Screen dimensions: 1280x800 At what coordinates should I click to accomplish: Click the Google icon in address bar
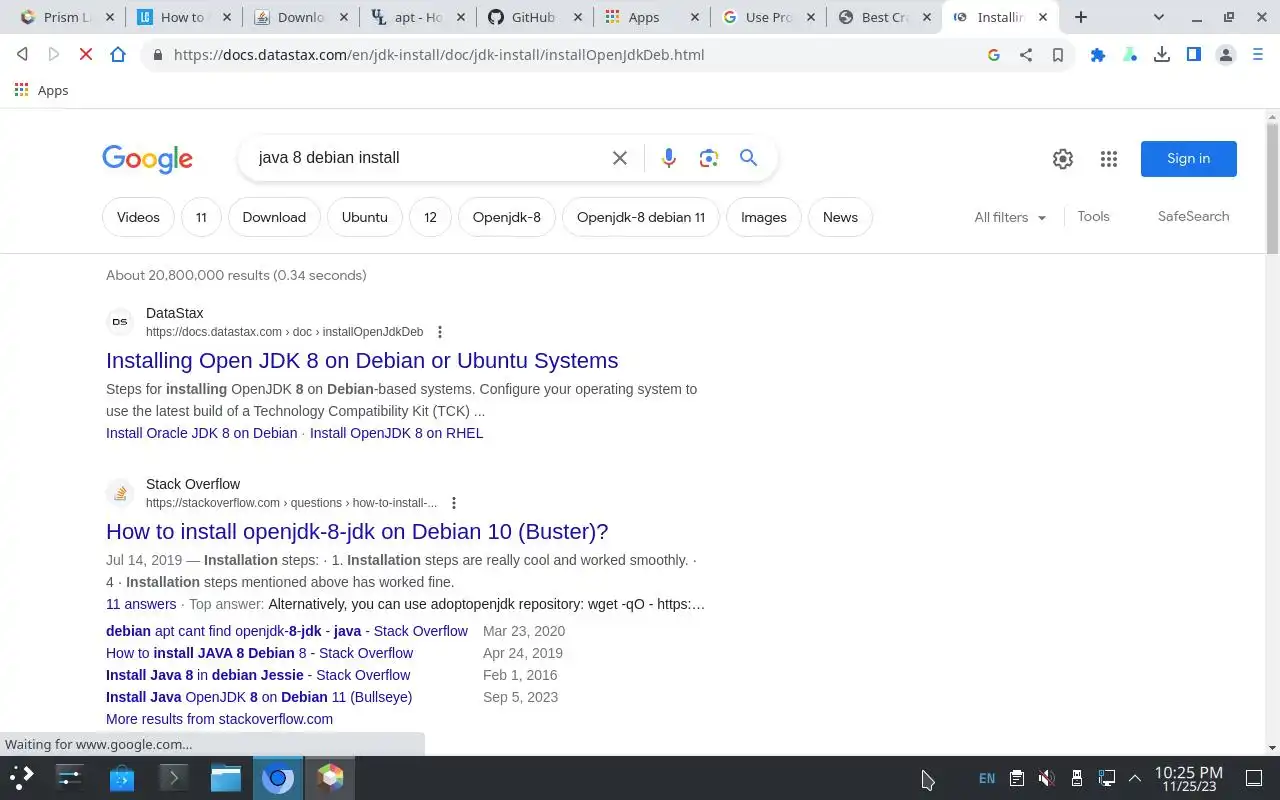click(x=994, y=55)
